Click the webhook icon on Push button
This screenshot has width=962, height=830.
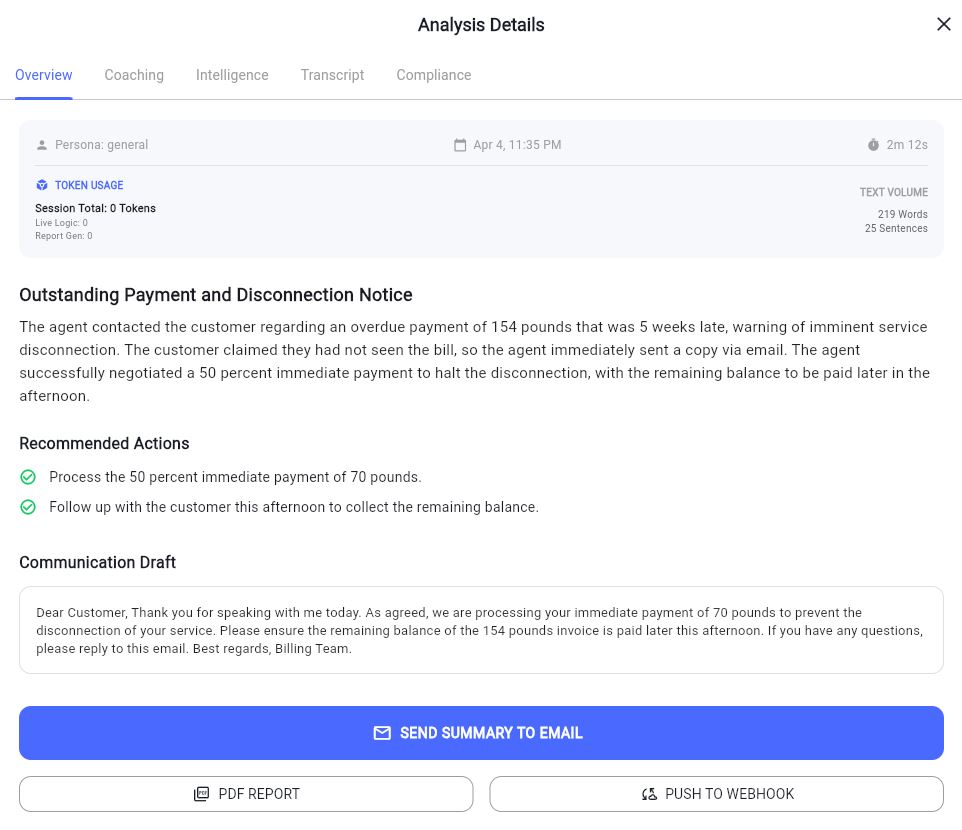click(649, 794)
